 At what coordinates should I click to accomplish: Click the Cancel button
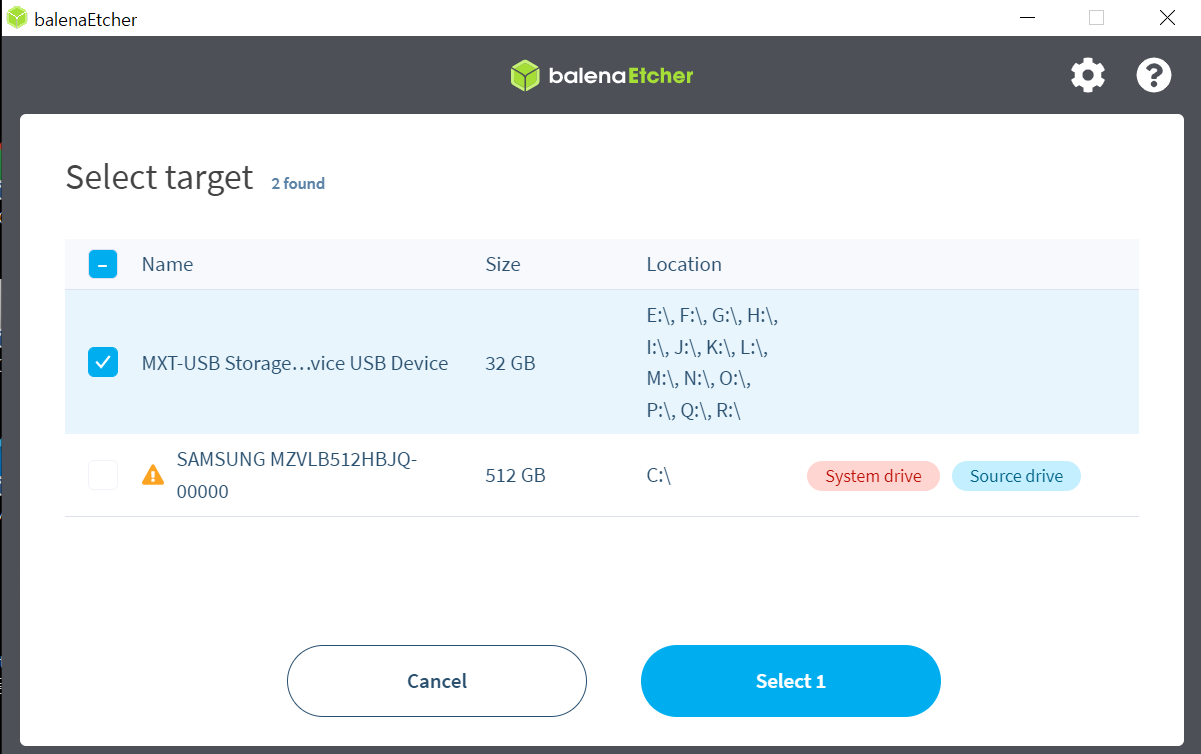point(437,681)
